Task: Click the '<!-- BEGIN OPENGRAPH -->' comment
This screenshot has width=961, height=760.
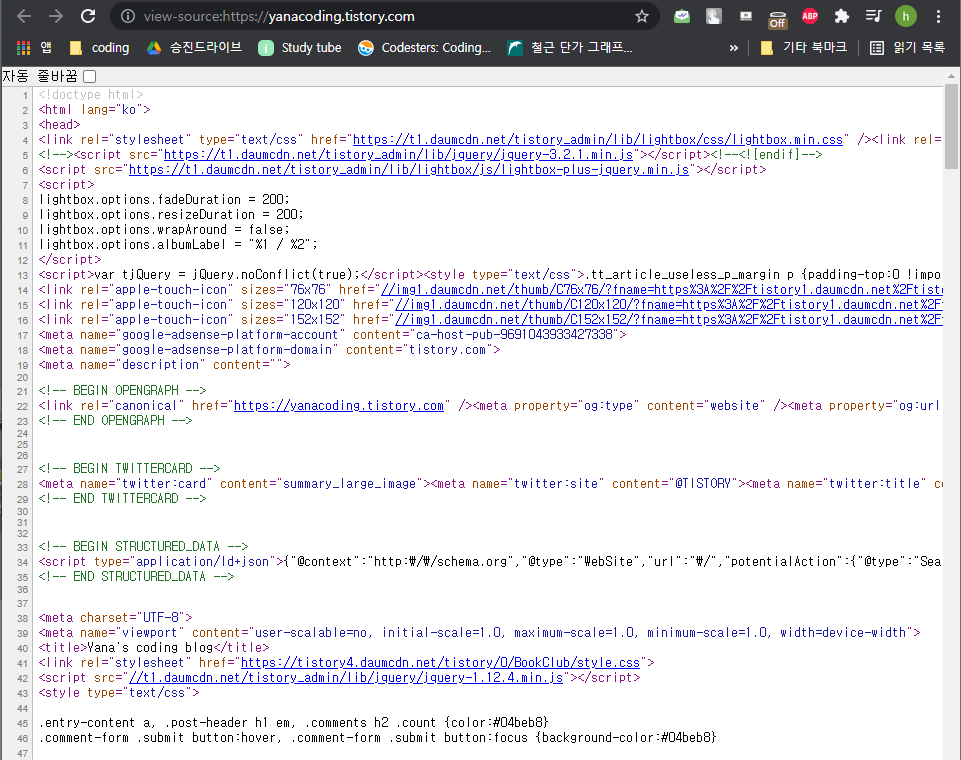Action: [x=123, y=390]
